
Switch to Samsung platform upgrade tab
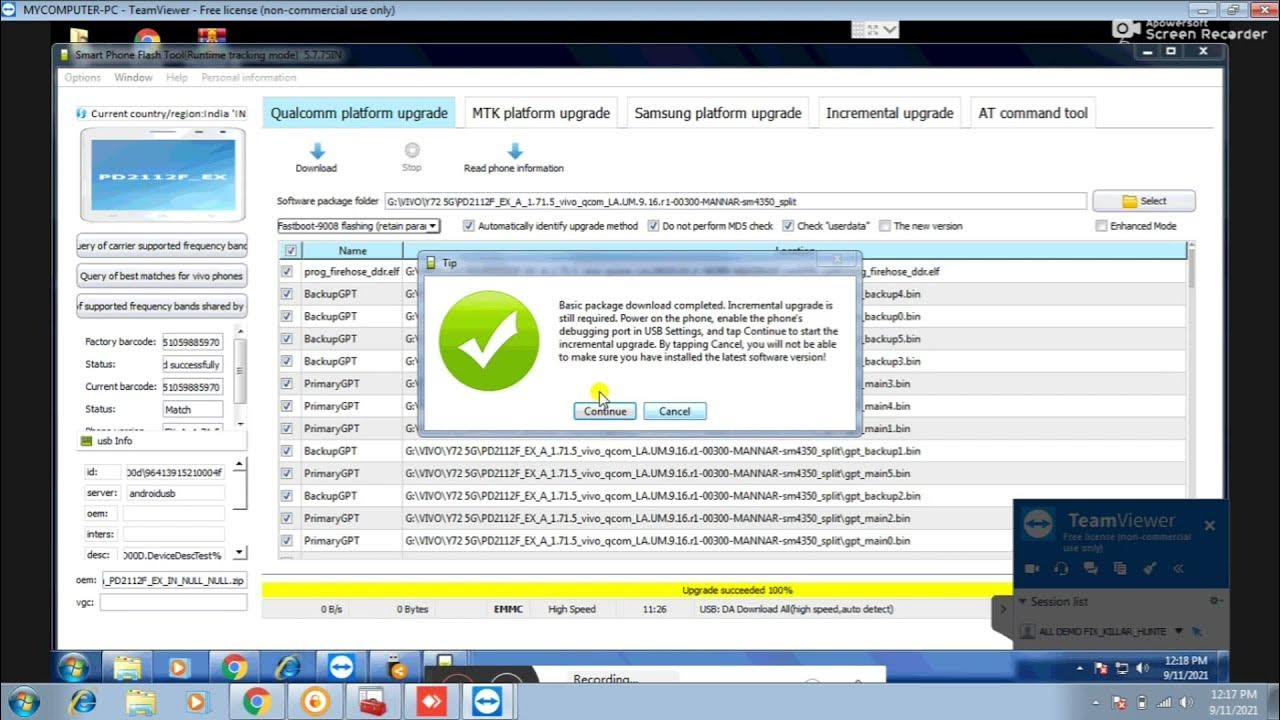point(718,113)
